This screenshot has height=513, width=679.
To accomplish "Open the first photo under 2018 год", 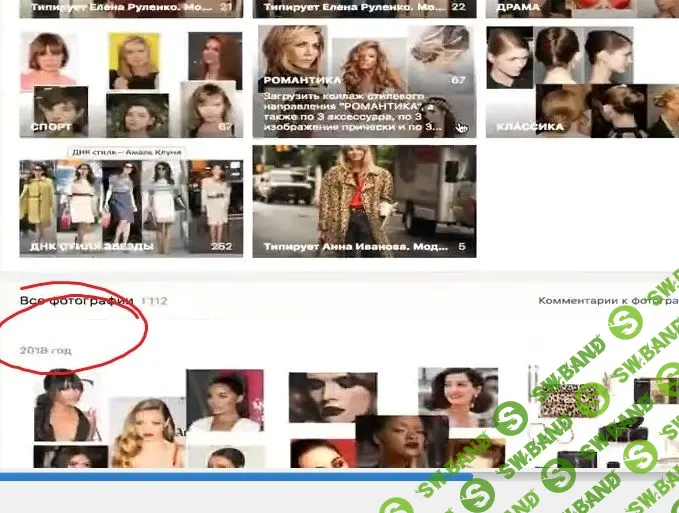I will point(66,404).
